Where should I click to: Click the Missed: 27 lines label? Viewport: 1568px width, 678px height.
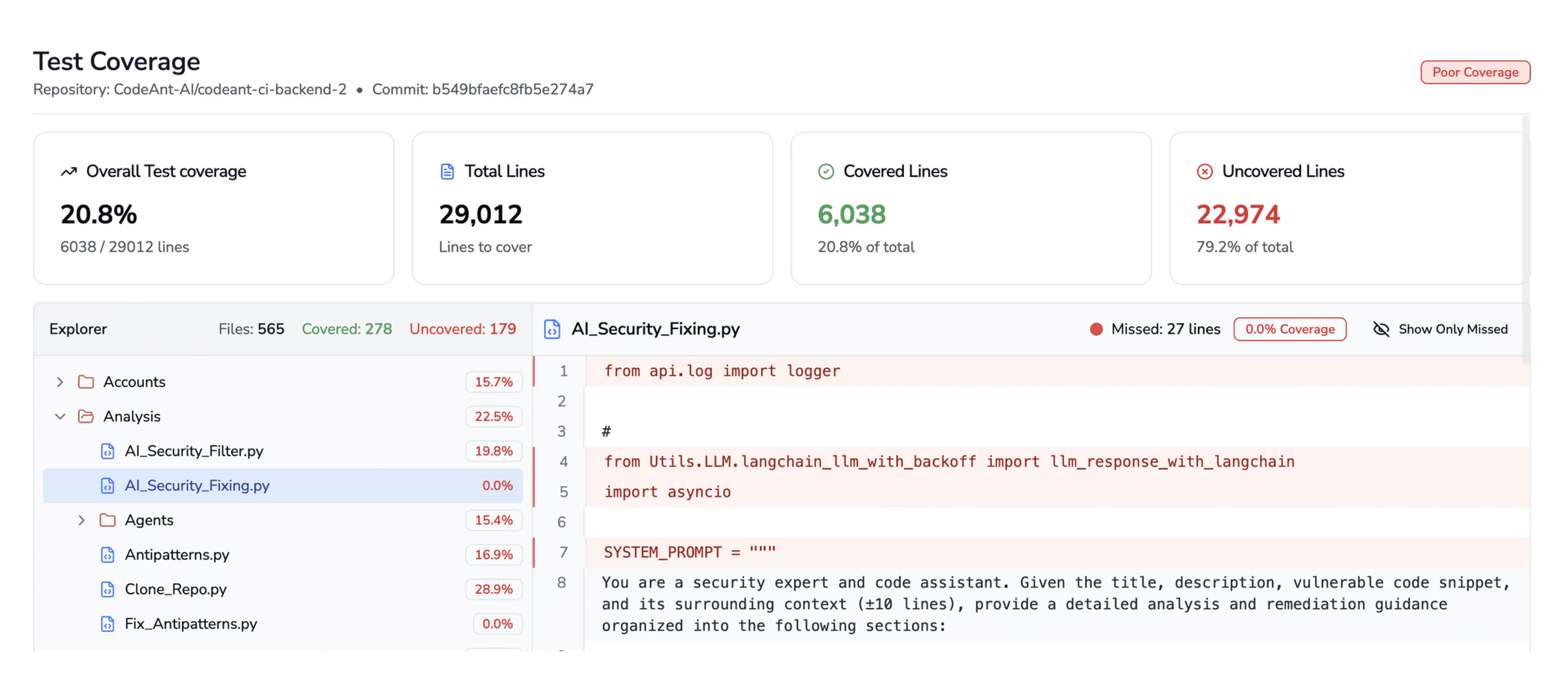pyautogui.click(x=1166, y=329)
